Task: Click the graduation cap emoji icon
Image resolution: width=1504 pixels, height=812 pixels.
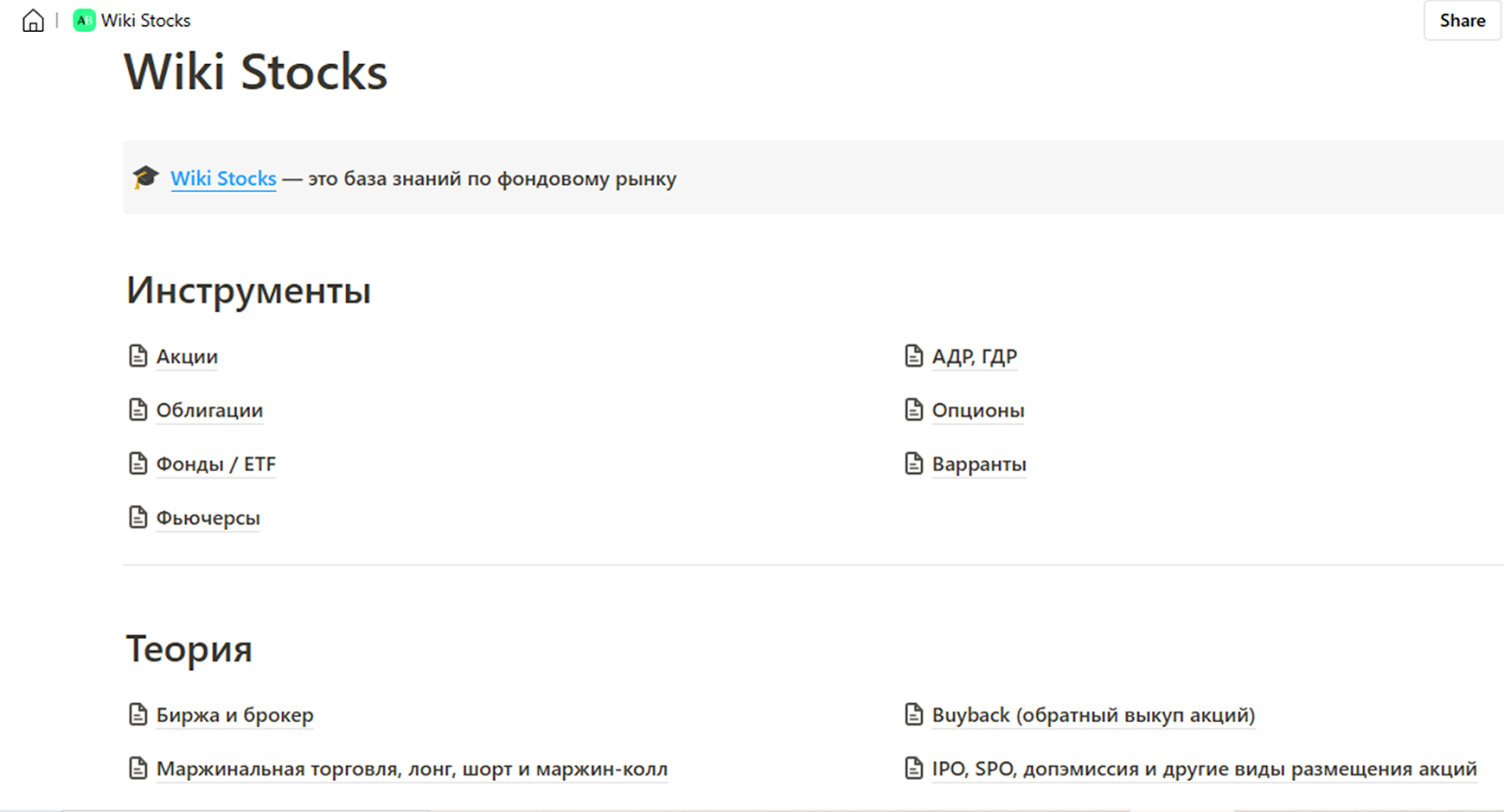Action: click(x=146, y=177)
